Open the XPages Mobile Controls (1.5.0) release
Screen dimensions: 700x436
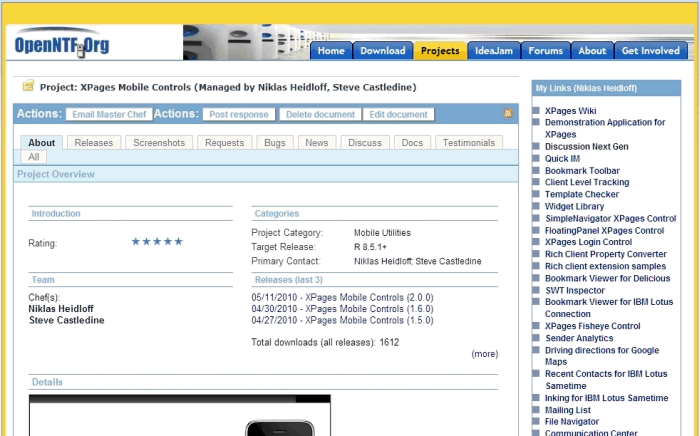point(342,320)
